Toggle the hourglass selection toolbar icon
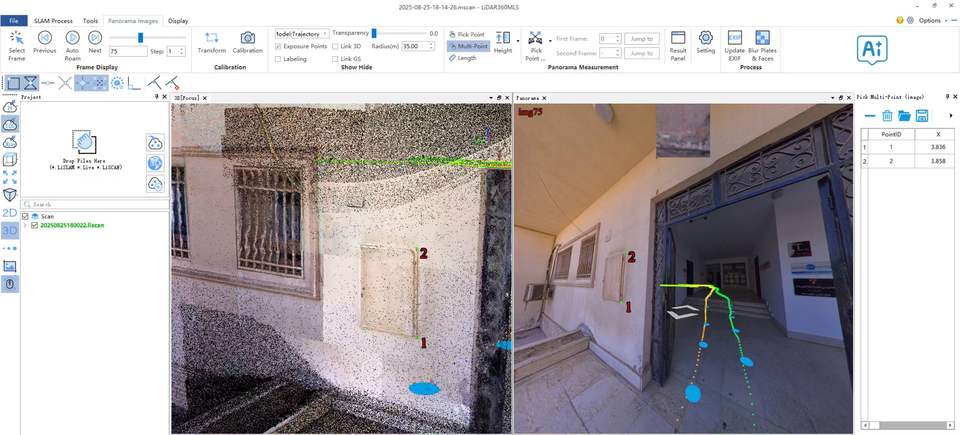The width and height of the screenshot is (960, 435). (x=31, y=83)
